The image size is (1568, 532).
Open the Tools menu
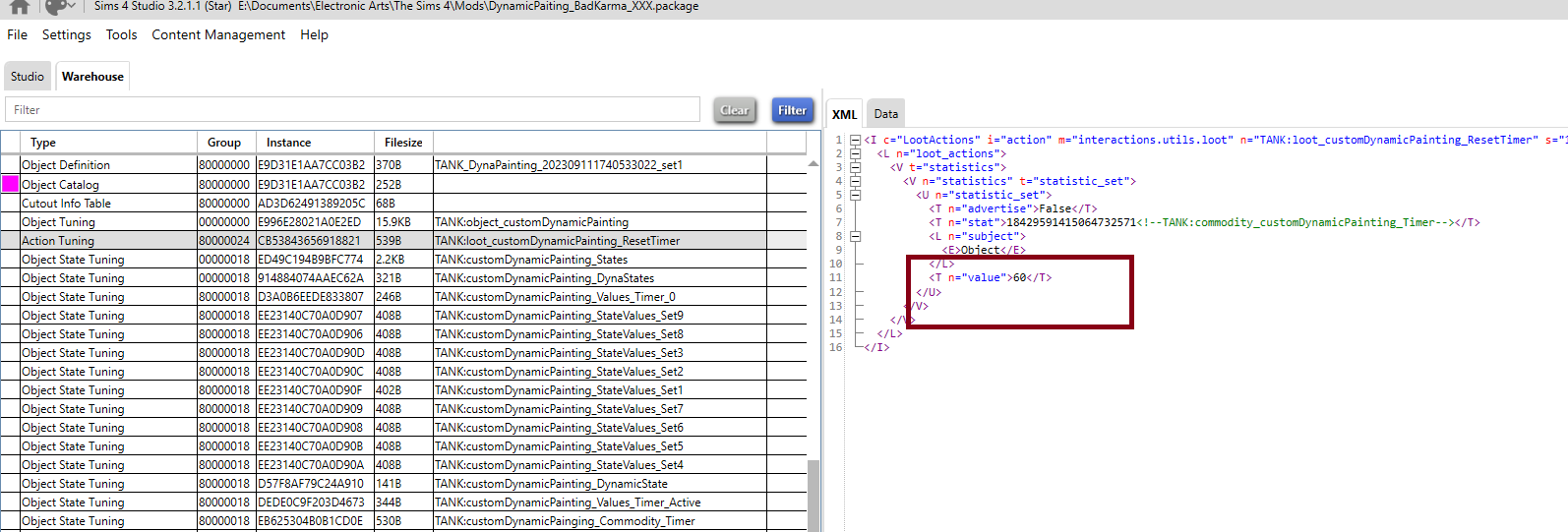click(122, 34)
